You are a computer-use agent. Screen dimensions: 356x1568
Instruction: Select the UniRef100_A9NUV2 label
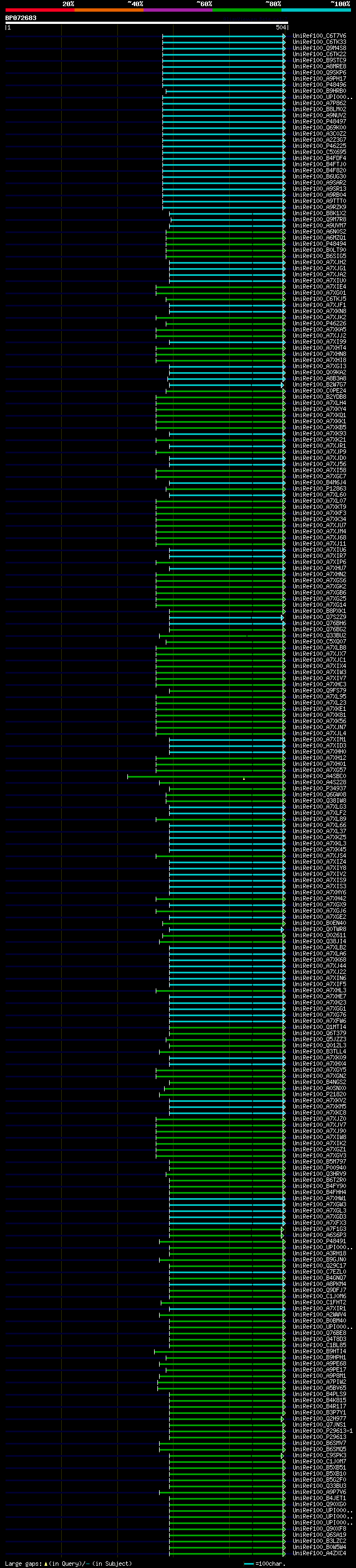click(319, 115)
